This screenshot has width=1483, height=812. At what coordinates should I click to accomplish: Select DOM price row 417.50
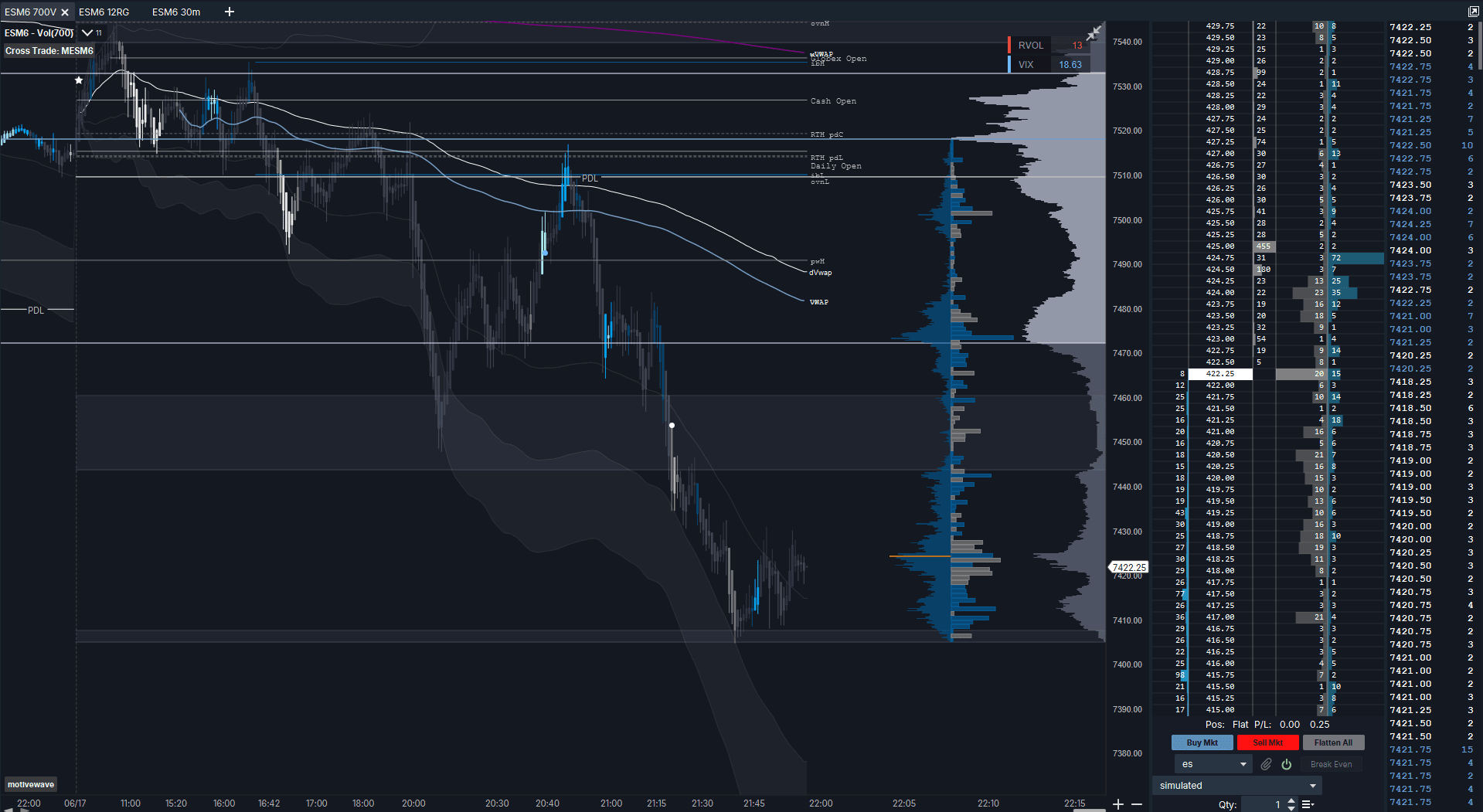point(1219,594)
